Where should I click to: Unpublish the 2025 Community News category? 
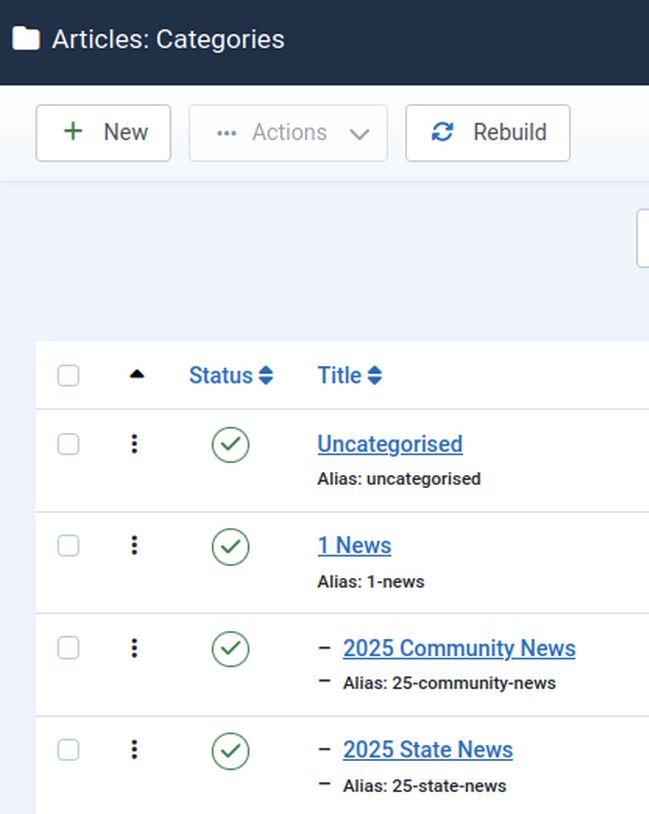point(230,649)
